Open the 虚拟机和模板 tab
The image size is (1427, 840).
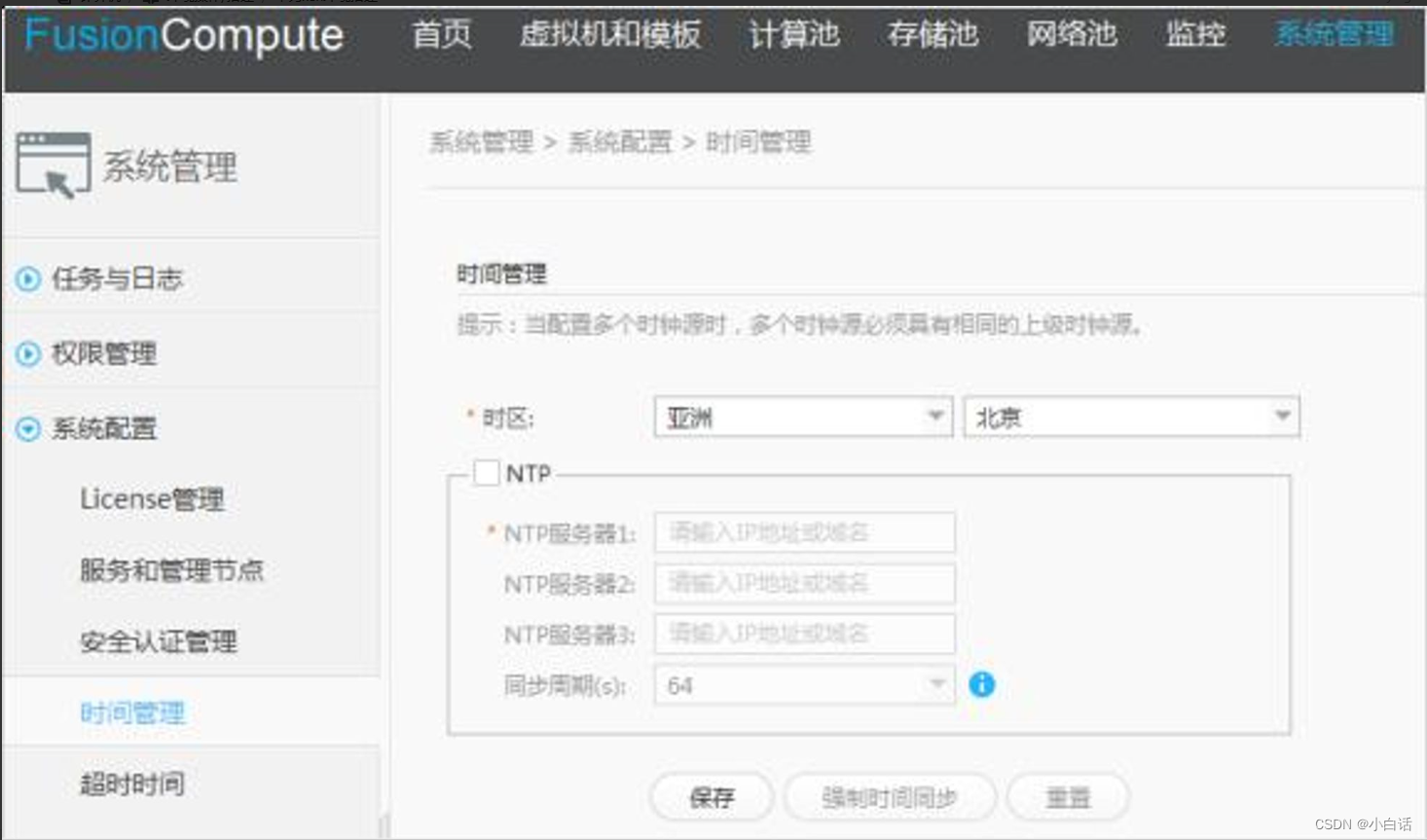coord(610,35)
